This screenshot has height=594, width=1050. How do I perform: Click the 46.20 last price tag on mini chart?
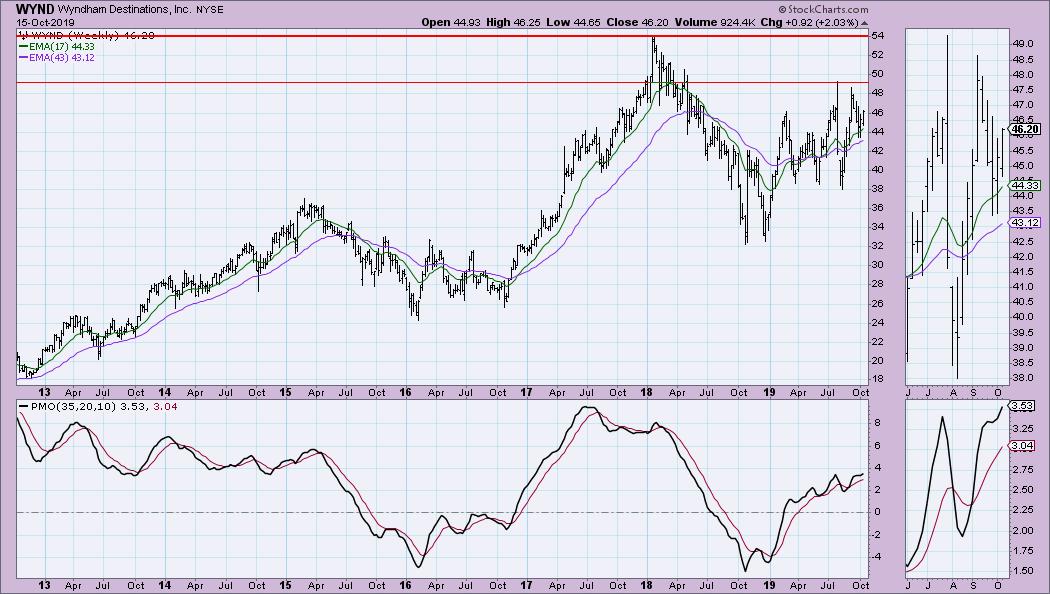click(x=1025, y=129)
